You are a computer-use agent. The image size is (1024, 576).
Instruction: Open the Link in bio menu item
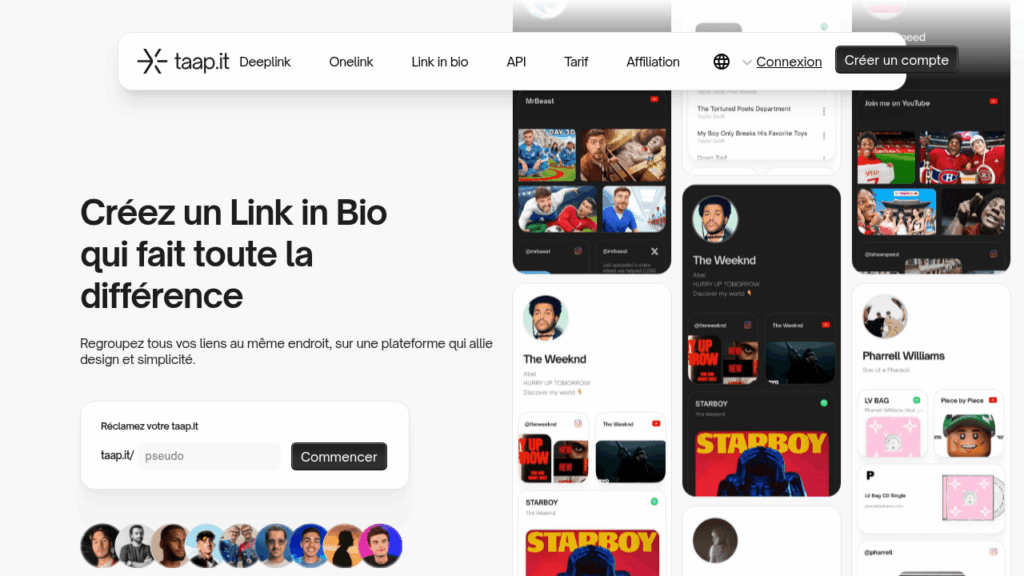[x=440, y=62]
